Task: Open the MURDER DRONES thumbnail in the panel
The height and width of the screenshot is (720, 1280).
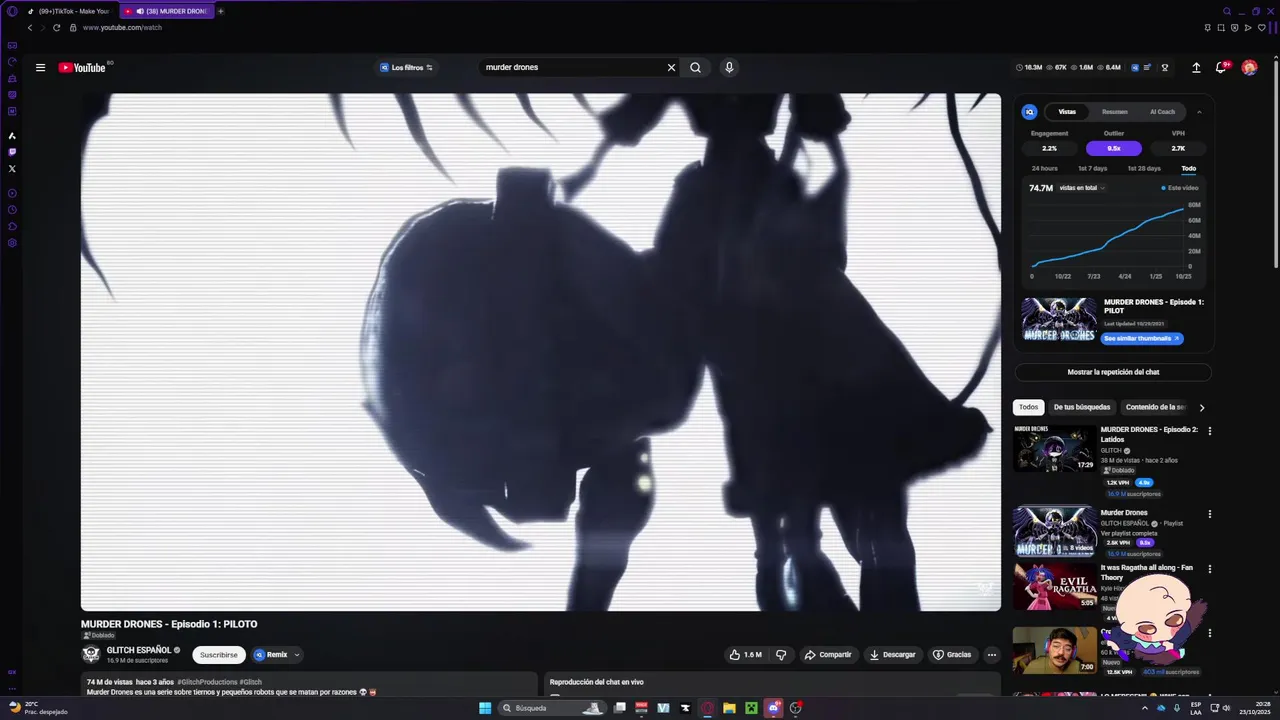Action: [x=1059, y=321]
